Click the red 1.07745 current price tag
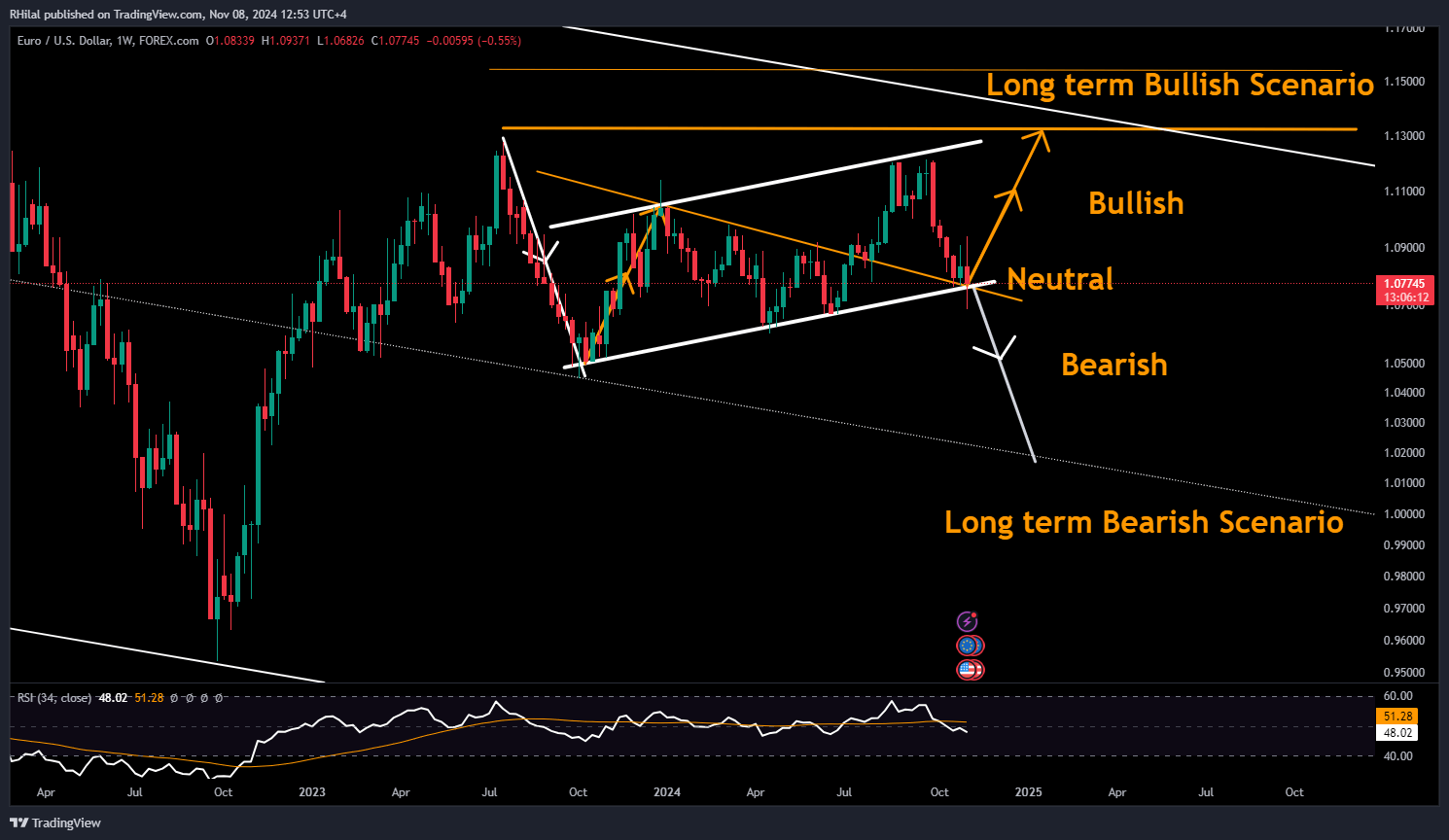The height and width of the screenshot is (840, 1449). coord(1405,284)
